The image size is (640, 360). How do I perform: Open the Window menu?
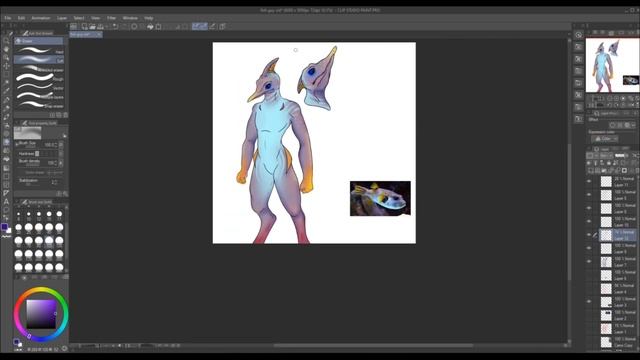(130, 18)
